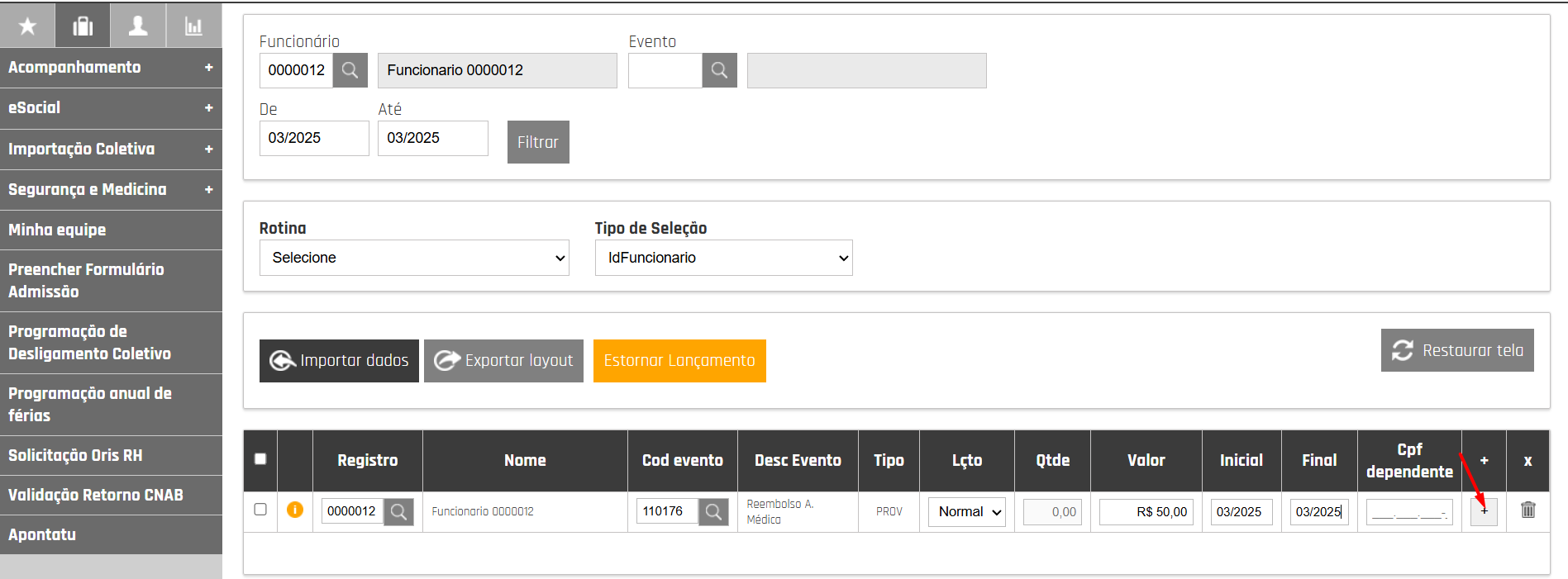
Task: Click the search icon next to Cod evento 110176
Action: tap(713, 512)
